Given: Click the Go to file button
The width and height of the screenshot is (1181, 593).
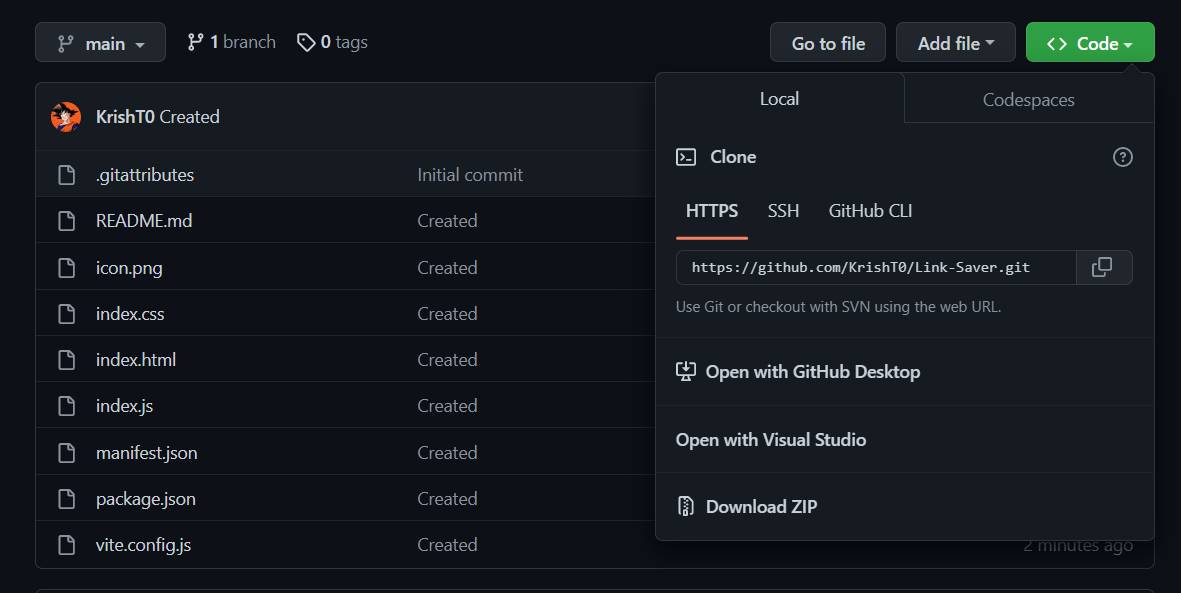Looking at the screenshot, I should (x=828, y=43).
